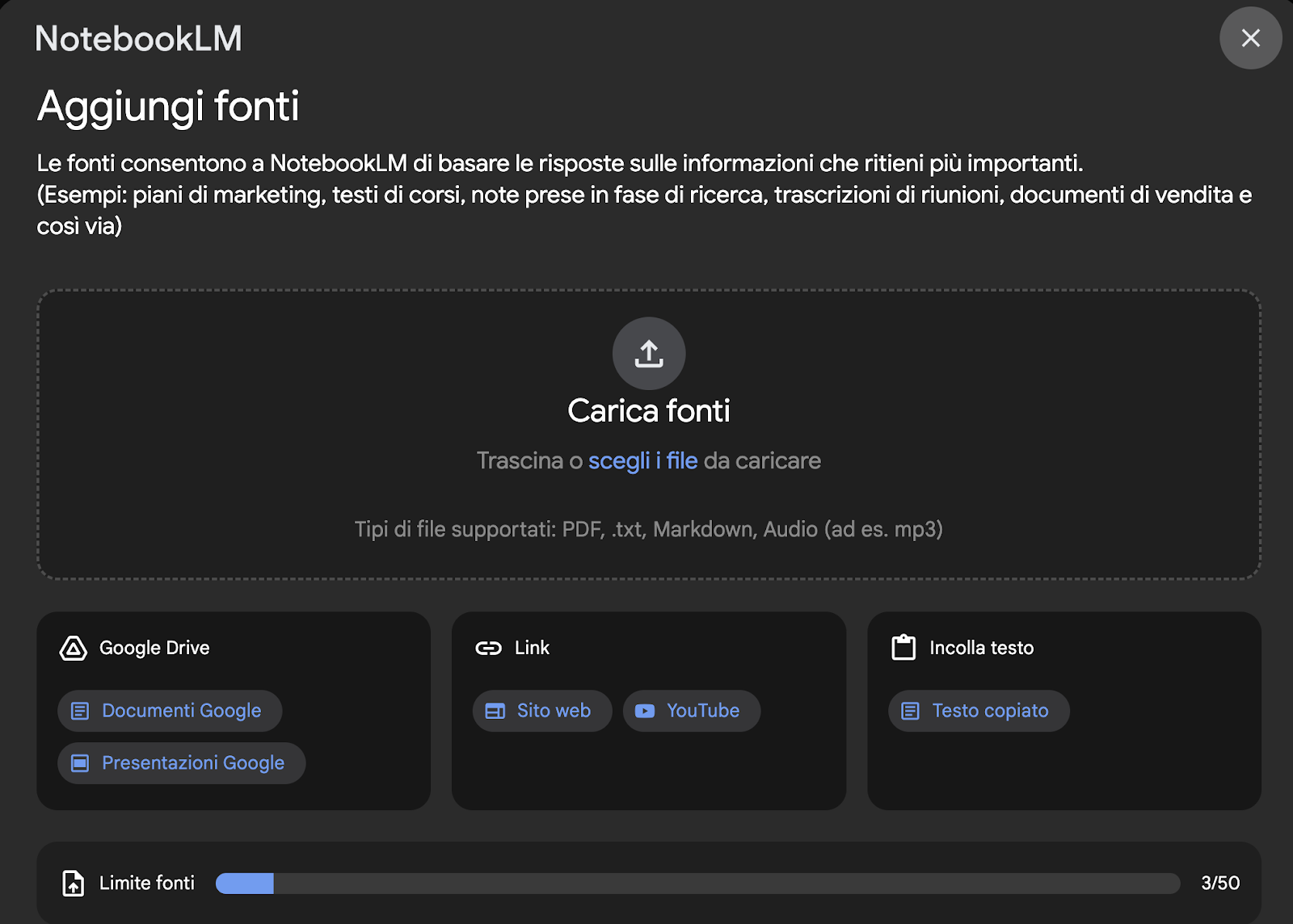Select the Testo copiato button
Screen dimensions: 1293x924
click(979, 711)
